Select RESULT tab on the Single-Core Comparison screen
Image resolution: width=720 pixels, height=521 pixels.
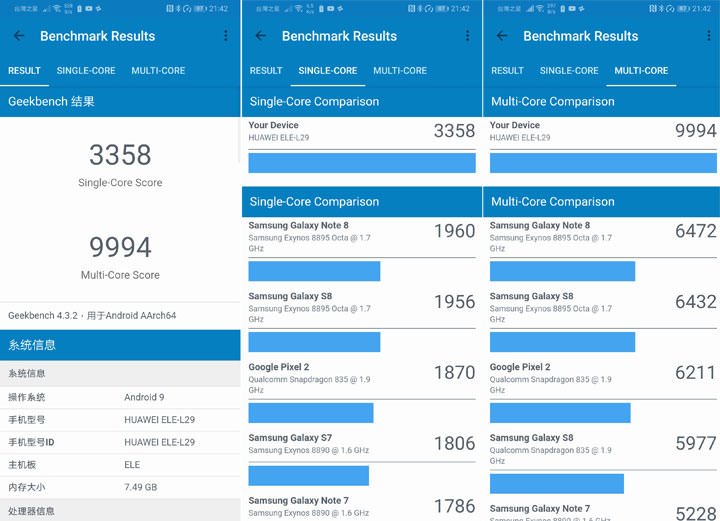pos(266,71)
